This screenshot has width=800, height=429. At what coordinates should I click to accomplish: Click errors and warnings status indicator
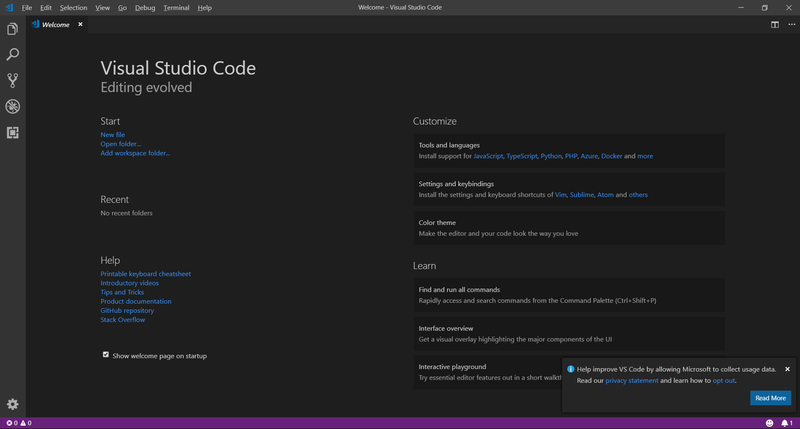(x=19, y=423)
